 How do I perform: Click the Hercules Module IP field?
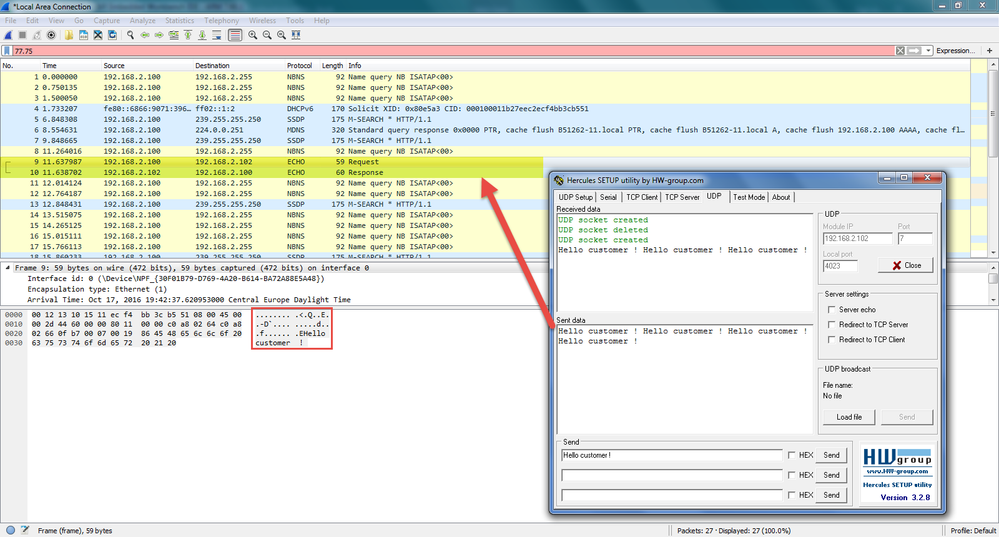point(858,239)
